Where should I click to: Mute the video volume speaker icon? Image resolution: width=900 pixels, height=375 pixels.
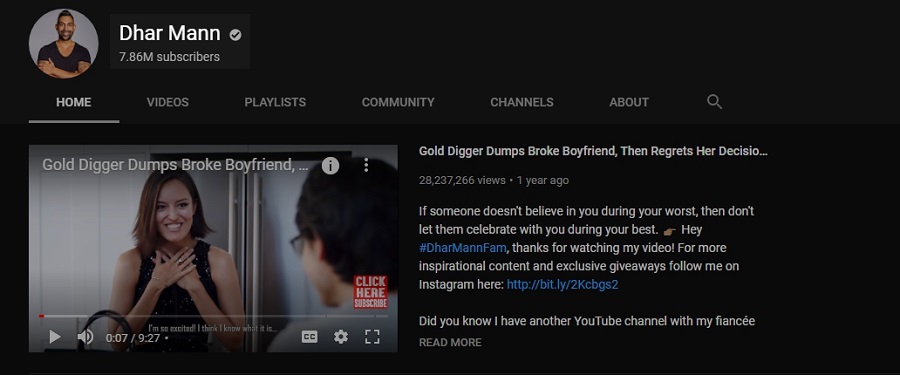tap(85, 337)
